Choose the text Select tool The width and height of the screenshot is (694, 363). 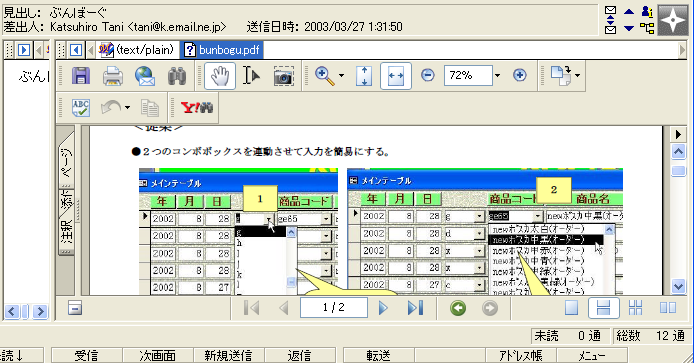[251, 76]
